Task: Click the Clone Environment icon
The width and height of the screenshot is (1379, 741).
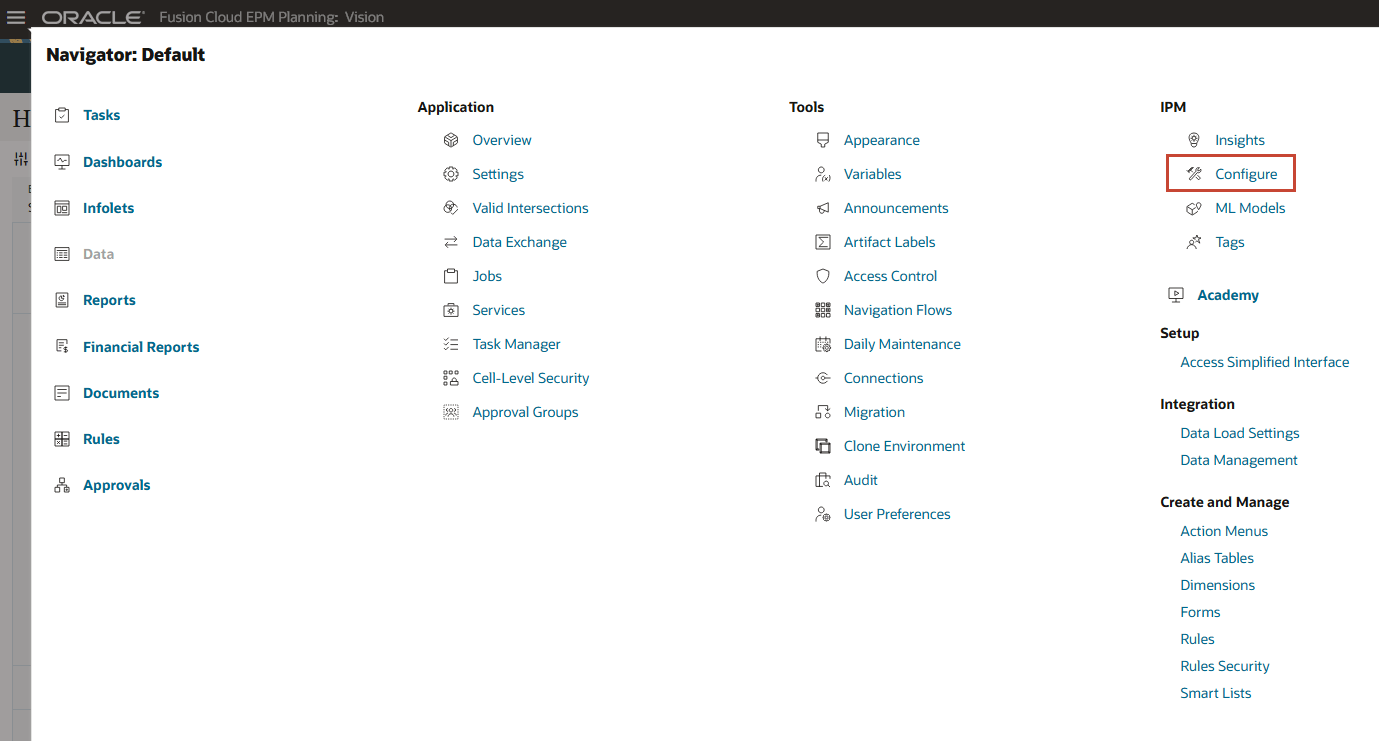Action: pos(822,446)
